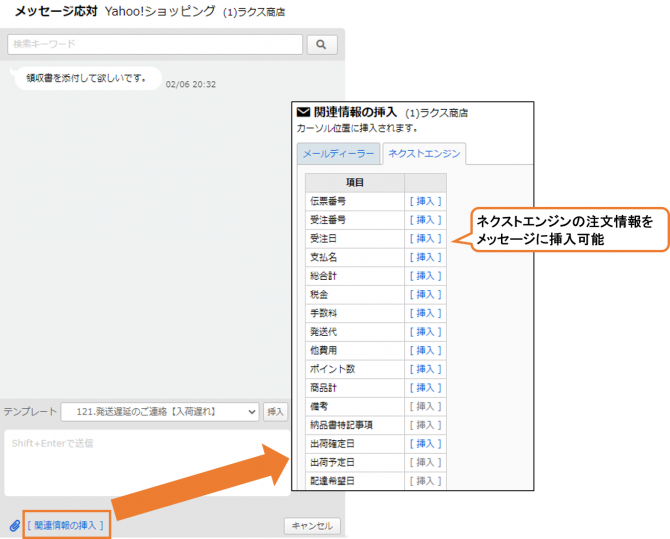Click the 伝票番号 item label
Image resolution: width=670 pixels, height=539 pixels.
[328, 201]
